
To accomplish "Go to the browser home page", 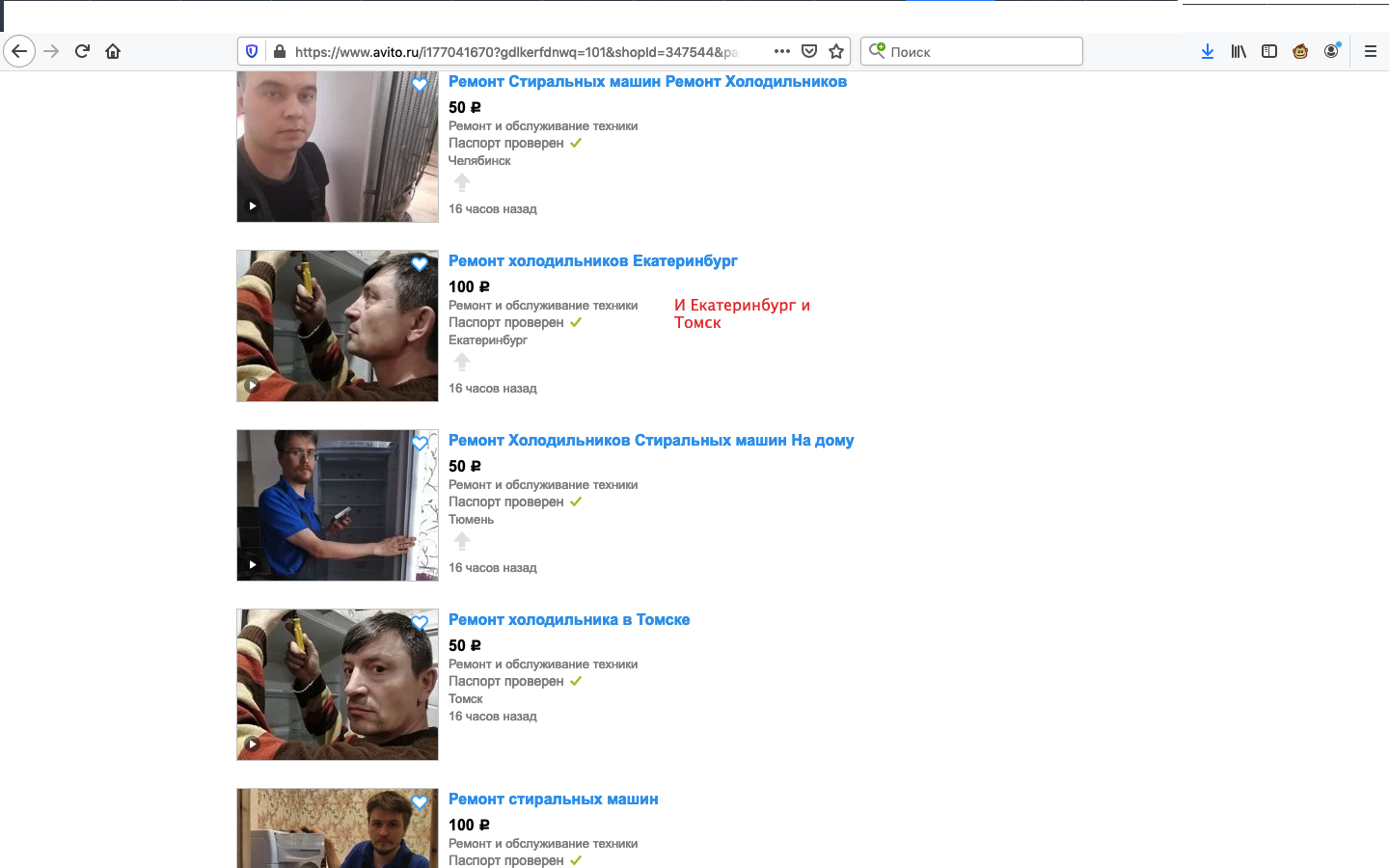I will click(113, 51).
